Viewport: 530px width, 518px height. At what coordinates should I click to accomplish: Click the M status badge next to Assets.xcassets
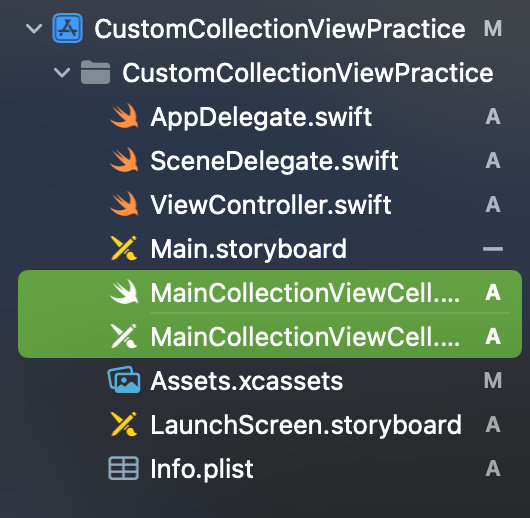(x=493, y=381)
